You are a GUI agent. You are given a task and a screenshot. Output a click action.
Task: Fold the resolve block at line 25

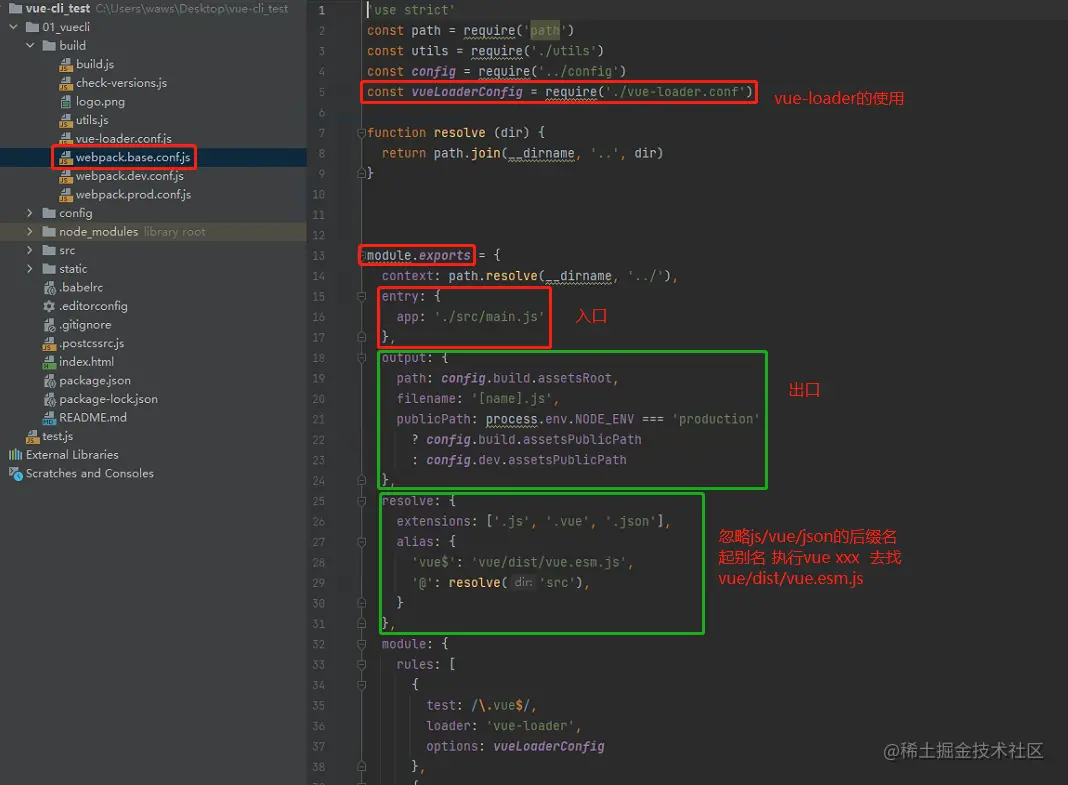pos(362,501)
